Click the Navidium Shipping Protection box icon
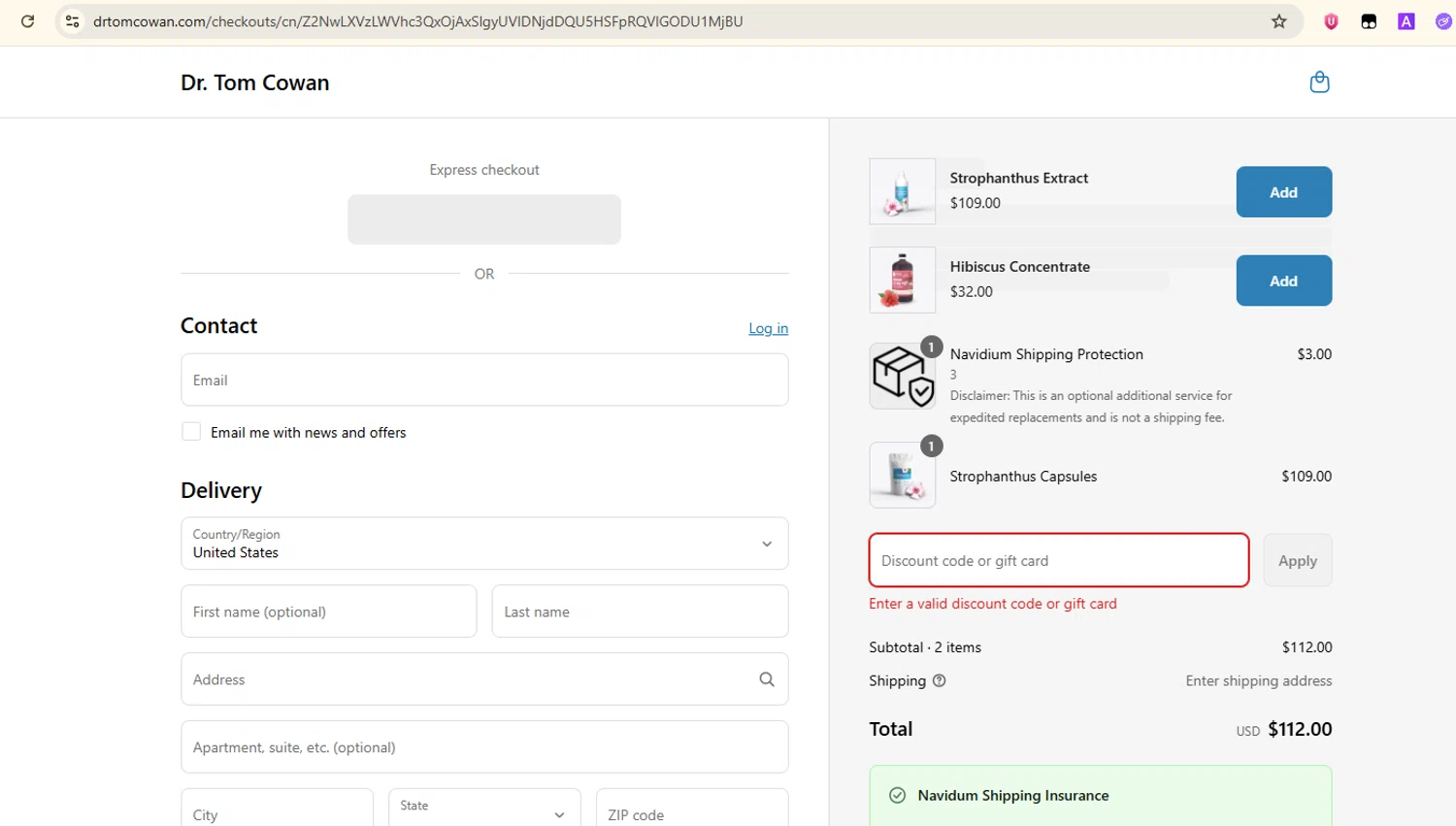1456x826 pixels. point(903,376)
